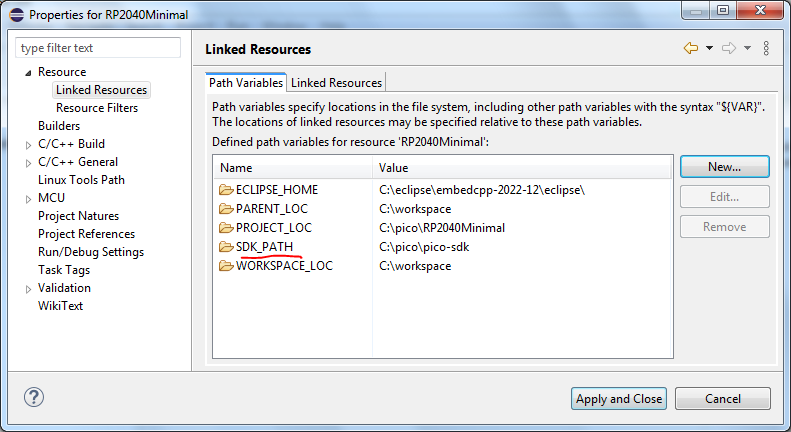Collapse the Resource tree node
This screenshot has width=791, height=432.
point(28,72)
